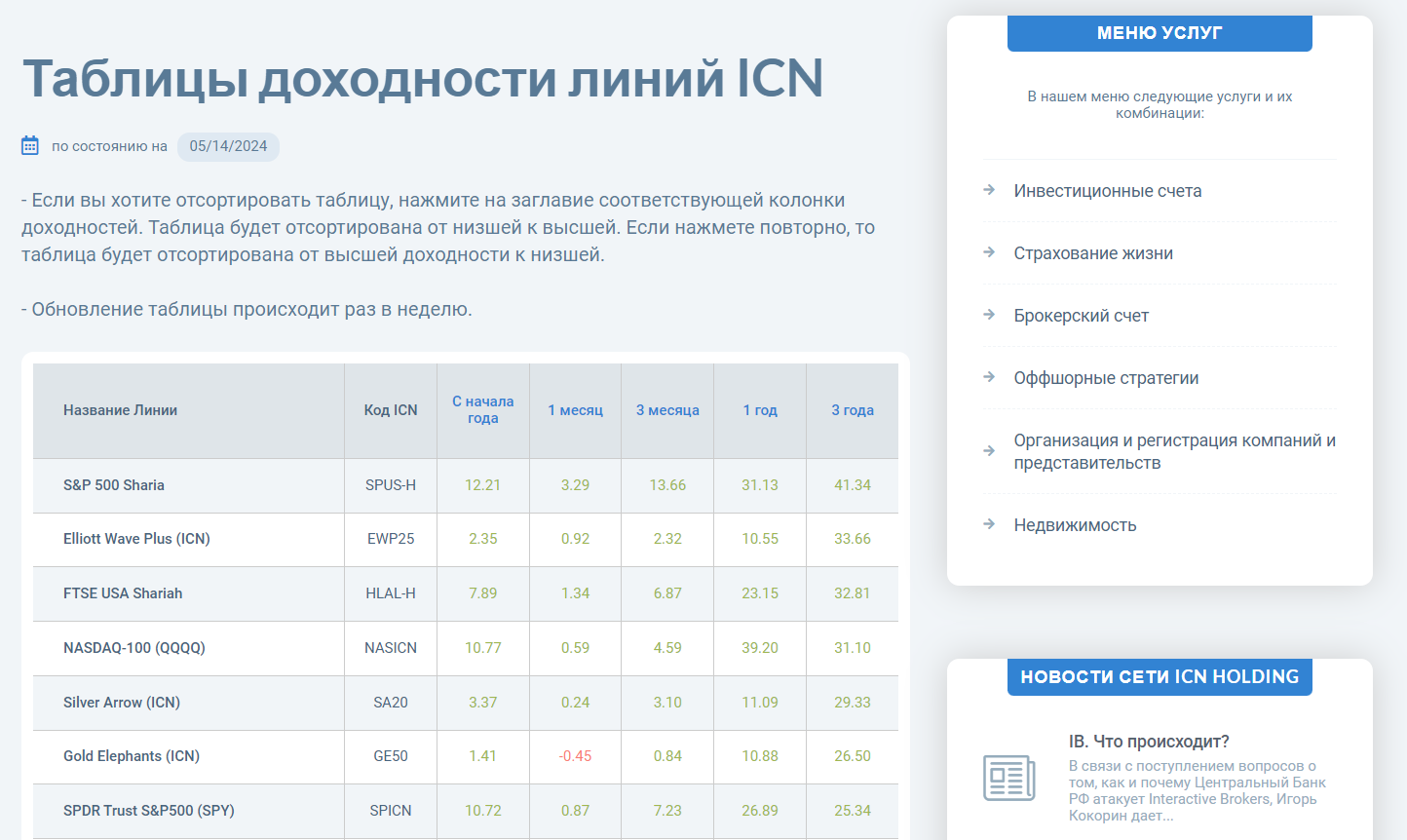
Task: Select the Silver Arrow (ICN) row name
Action: (x=122, y=703)
